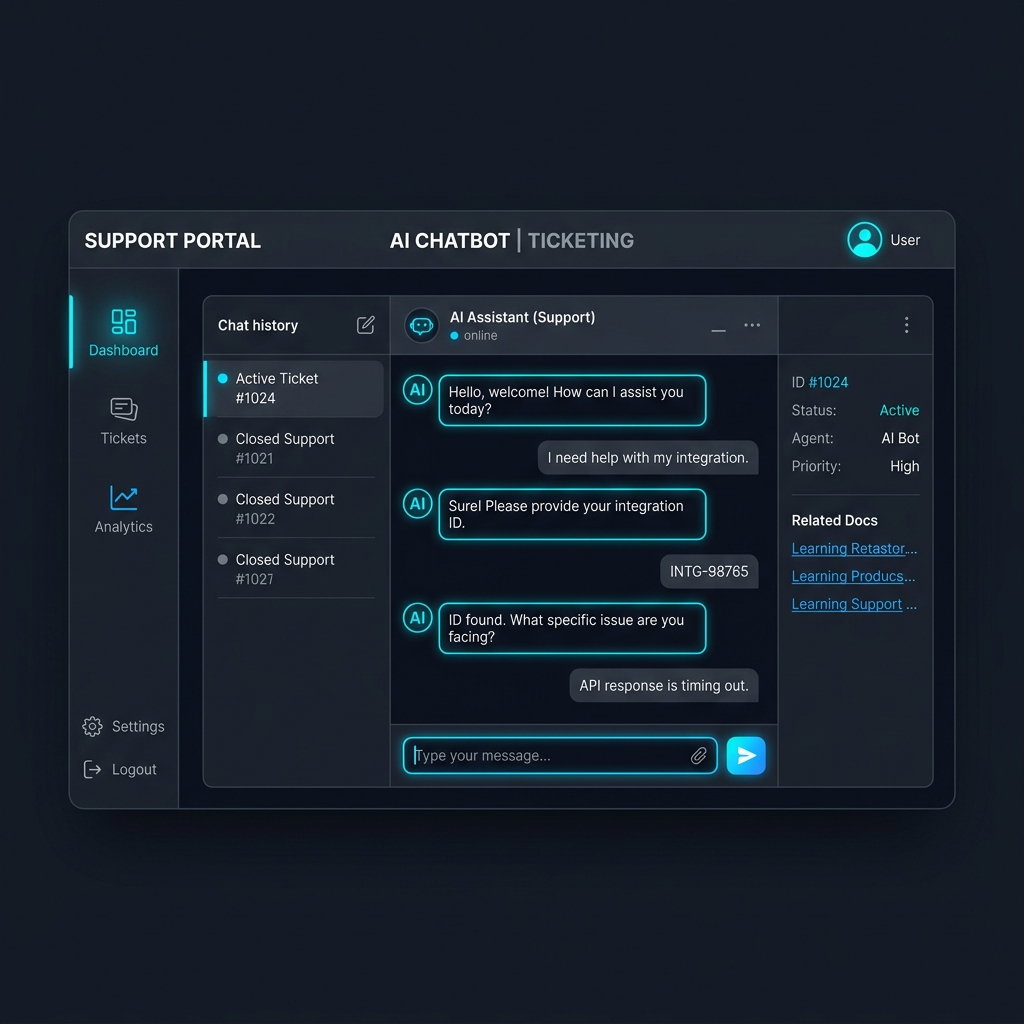Viewport: 1024px width, 1024px height.
Task: Click the ticket ID #1024 link
Action: (x=828, y=382)
